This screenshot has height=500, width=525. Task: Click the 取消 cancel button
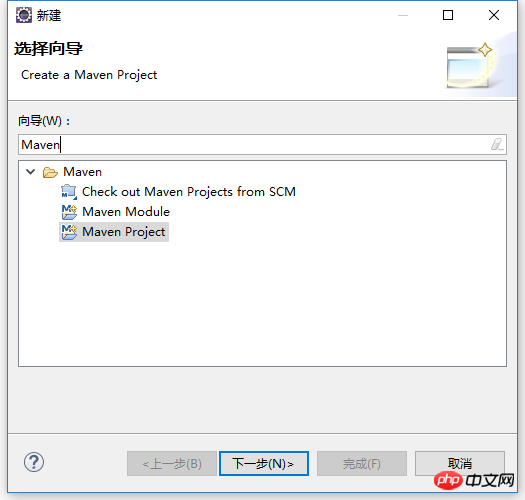460,463
